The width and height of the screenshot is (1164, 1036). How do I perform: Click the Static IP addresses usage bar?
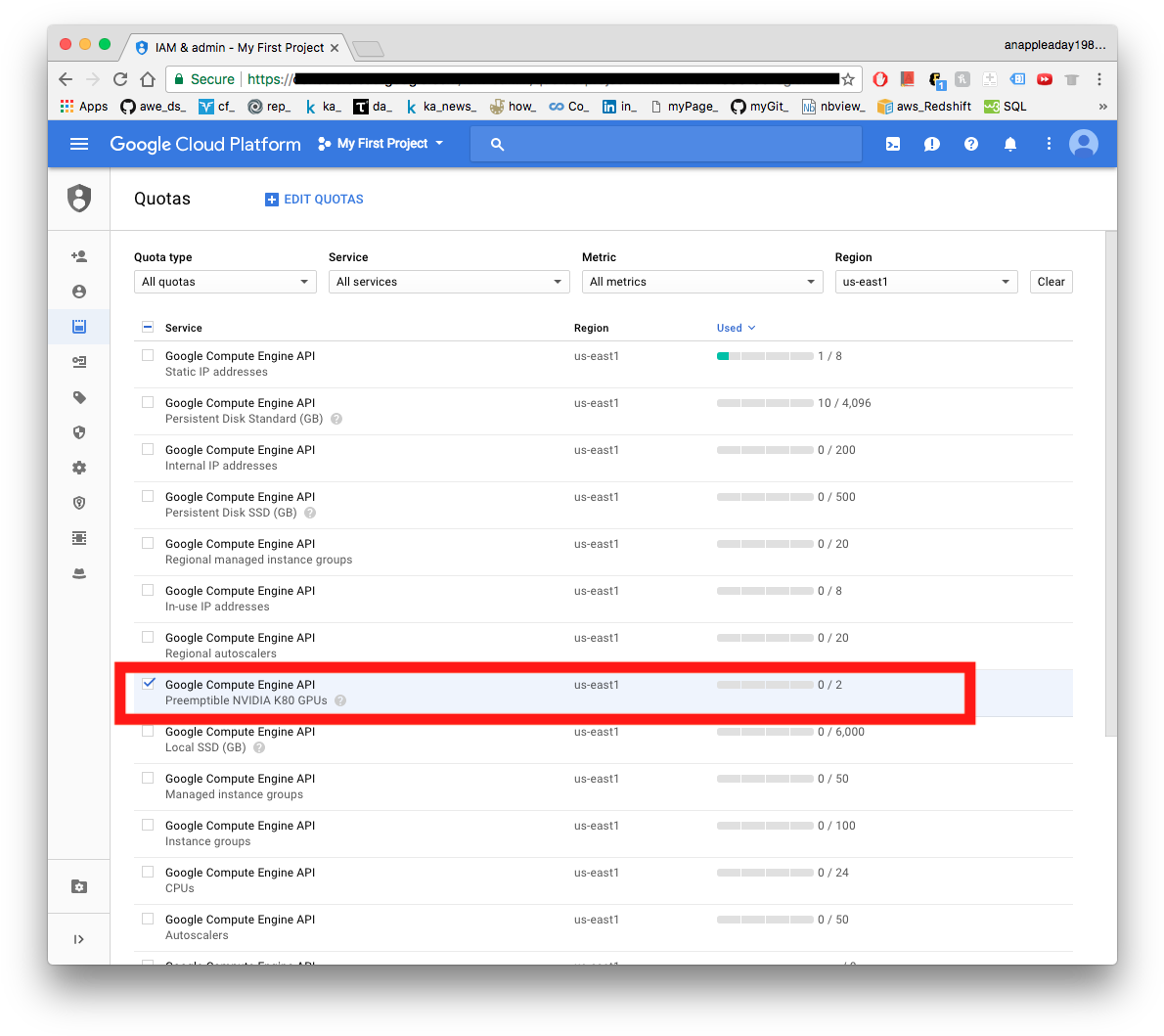coord(765,356)
